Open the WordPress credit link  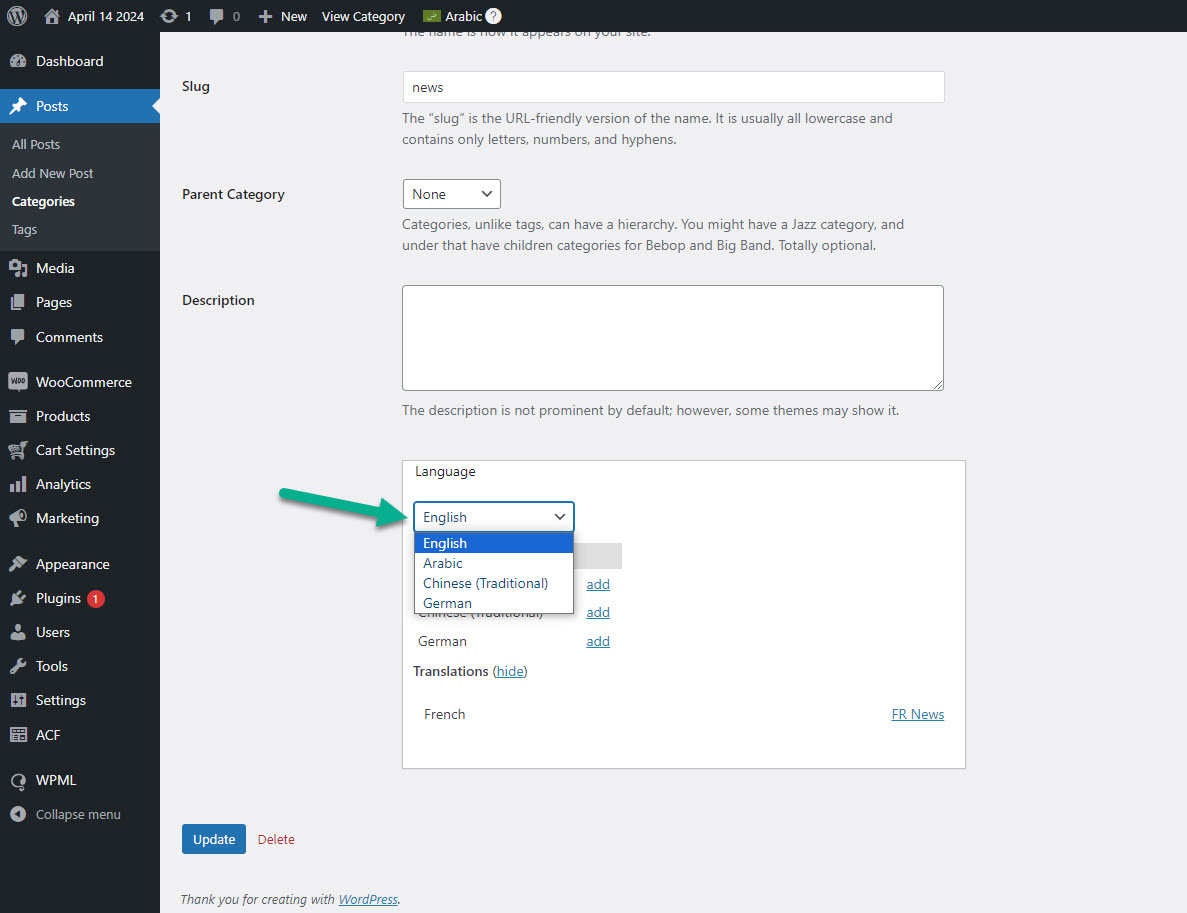(x=368, y=899)
